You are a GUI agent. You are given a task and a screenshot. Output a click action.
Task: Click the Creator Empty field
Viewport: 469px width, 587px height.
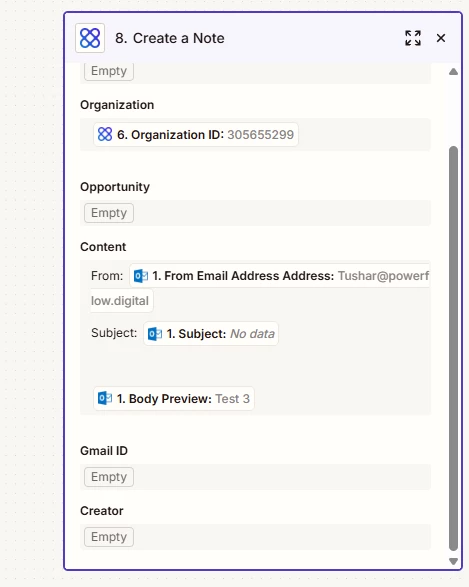[255, 537]
